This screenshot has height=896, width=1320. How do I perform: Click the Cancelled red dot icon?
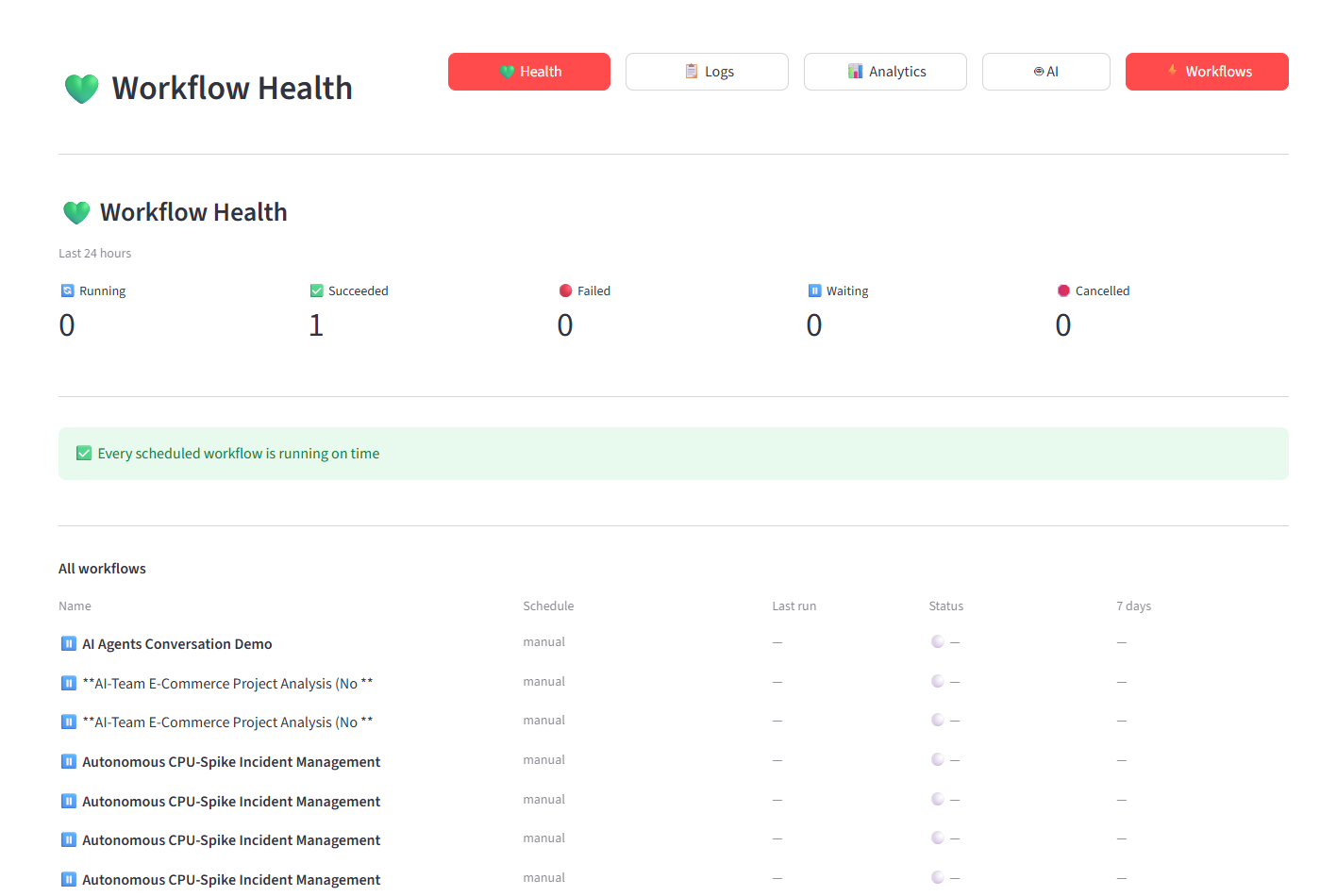(x=1063, y=290)
